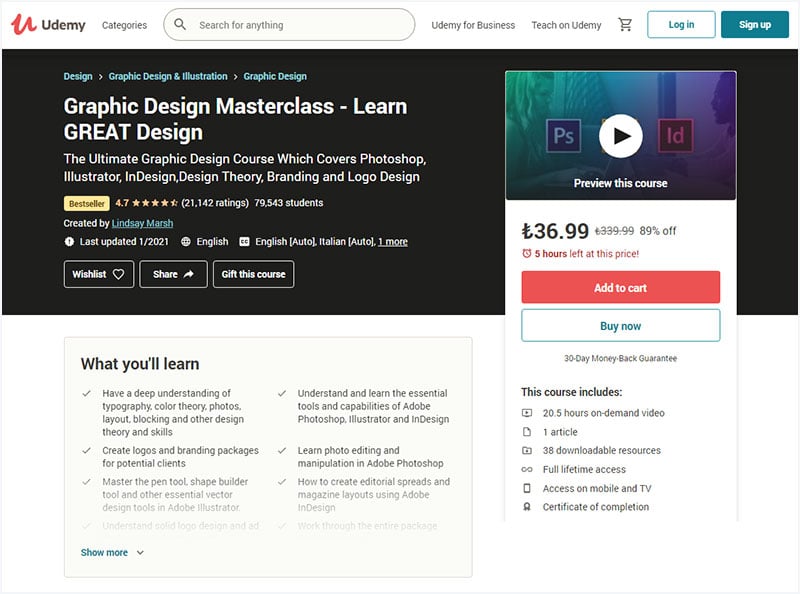Click the search magnifier icon
This screenshot has height=594, width=800.
pyautogui.click(x=180, y=24)
